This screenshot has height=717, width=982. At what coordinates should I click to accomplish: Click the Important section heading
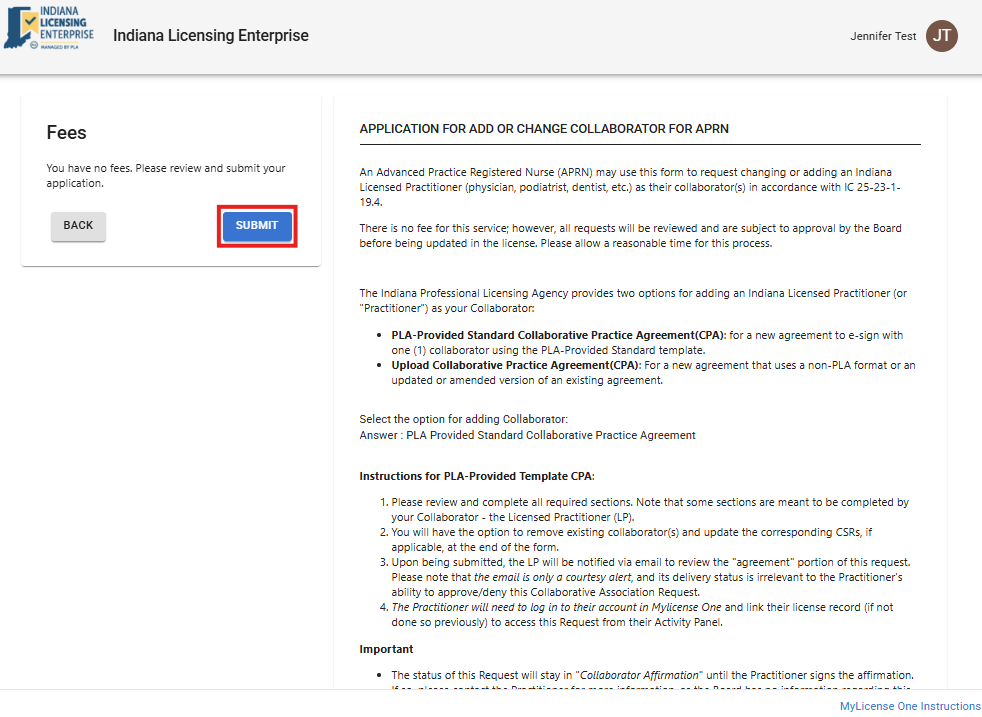pyautogui.click(x=386, y=649)
